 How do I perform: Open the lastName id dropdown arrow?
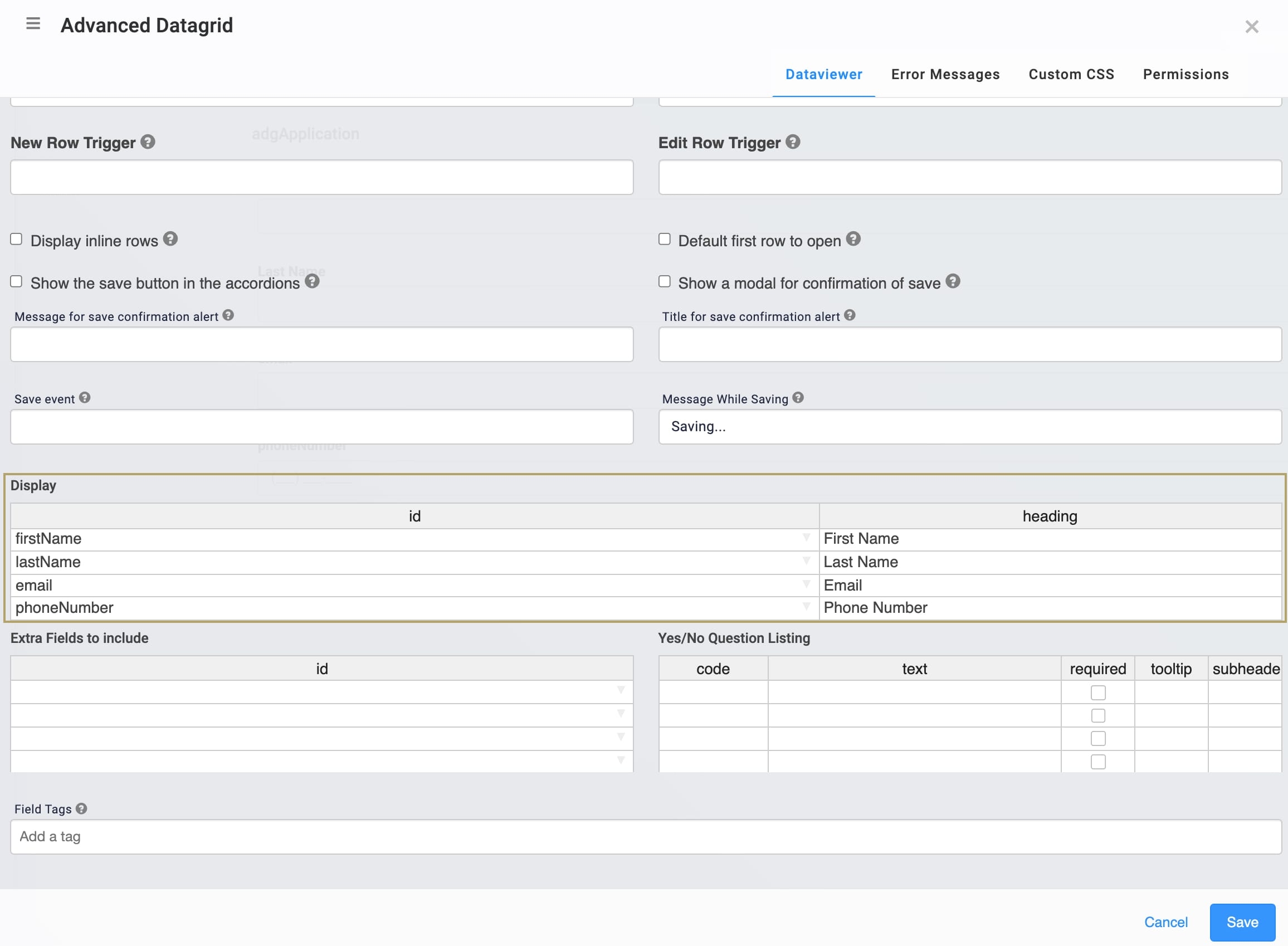point(806,560)
